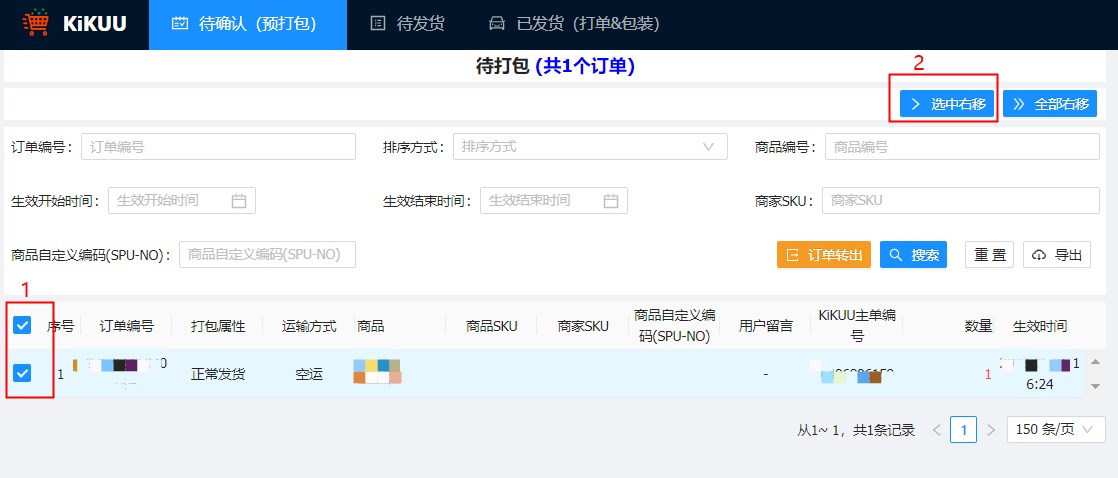The image size is (1118, 478).
Task: Click the 全部右移 button
Action: pyautogui.click(x=1050, y=103)
